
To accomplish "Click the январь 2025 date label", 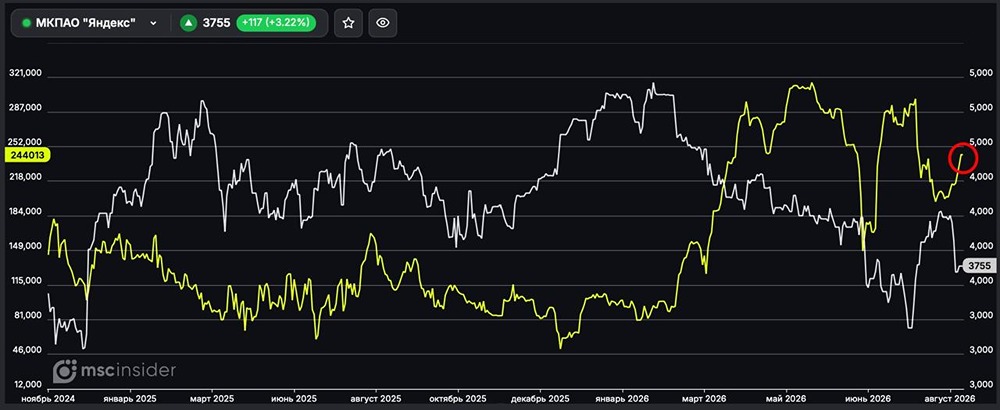I will tap(130, 398).
